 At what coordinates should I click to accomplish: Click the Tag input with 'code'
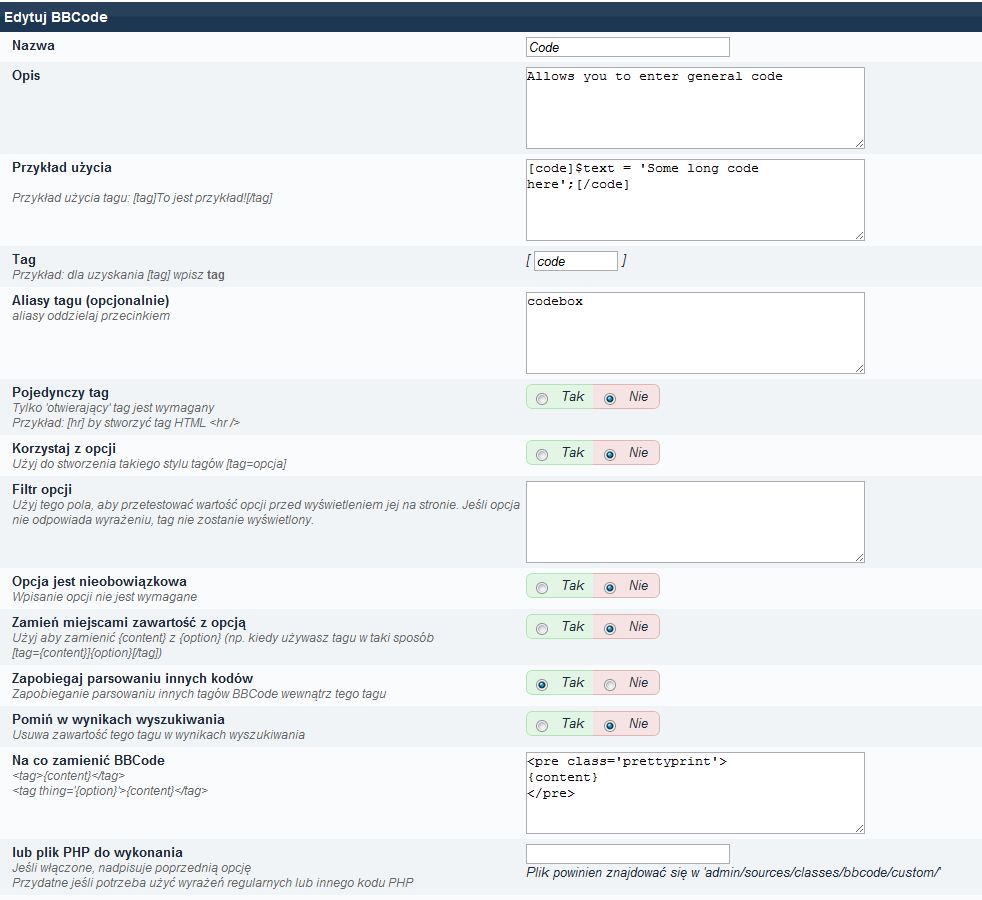[575, 261]
